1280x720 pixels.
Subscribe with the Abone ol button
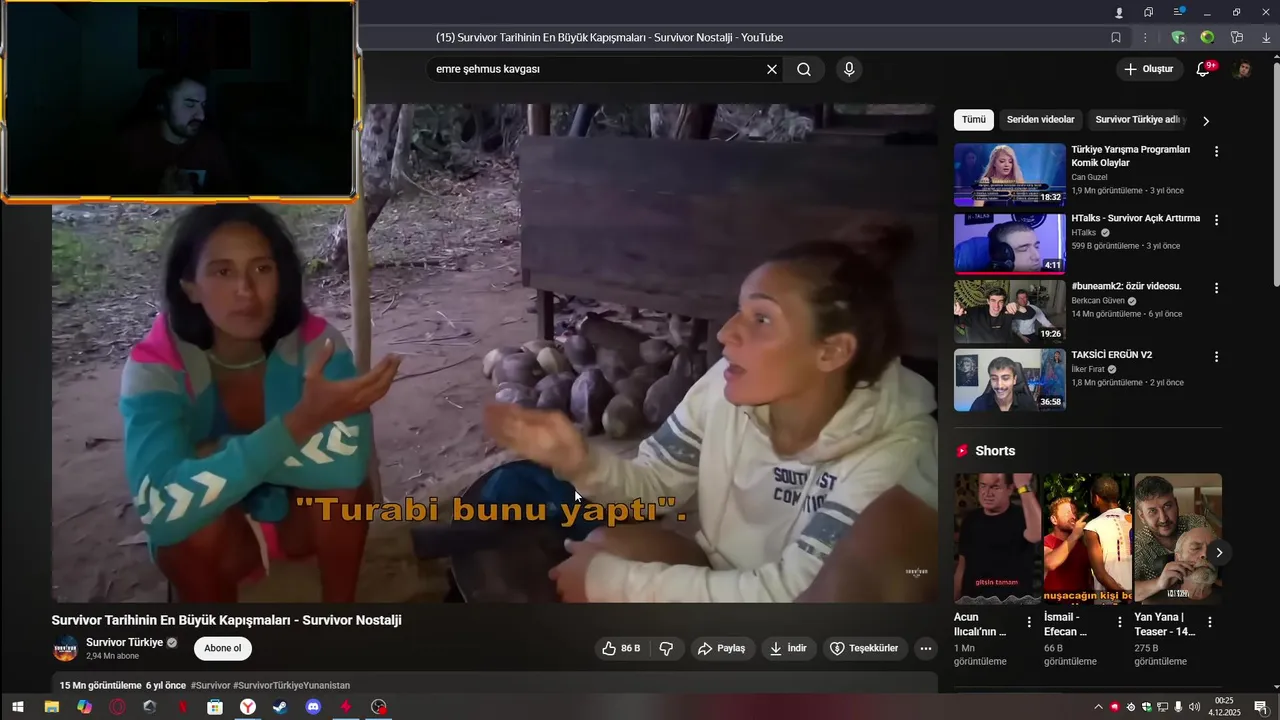click(223, 648)
